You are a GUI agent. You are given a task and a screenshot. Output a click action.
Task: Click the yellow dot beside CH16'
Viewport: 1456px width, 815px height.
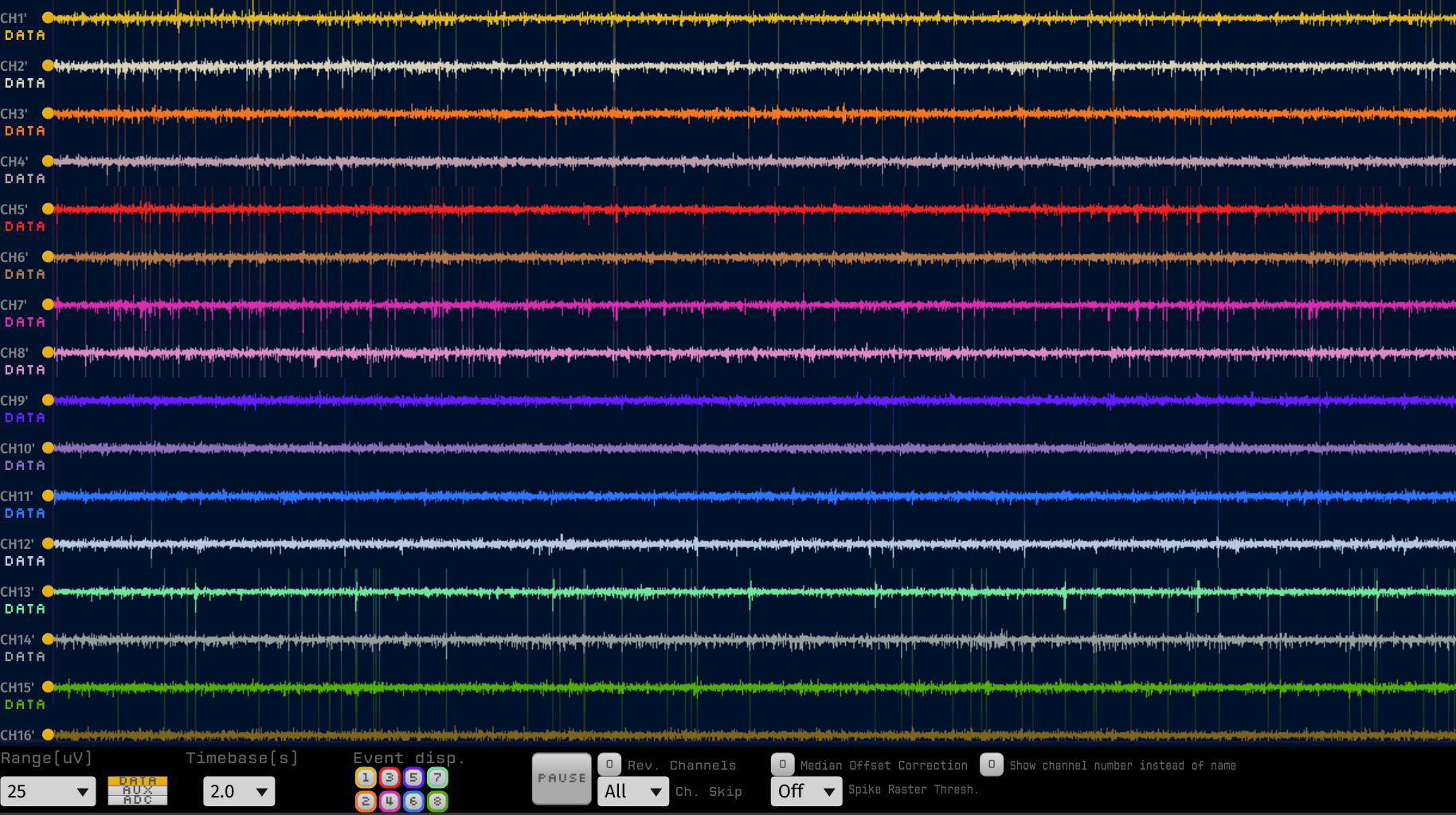coord(48,735)
